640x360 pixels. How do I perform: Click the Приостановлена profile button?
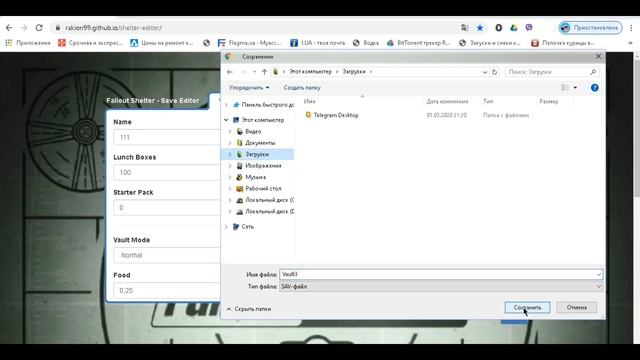click(590, 28)
